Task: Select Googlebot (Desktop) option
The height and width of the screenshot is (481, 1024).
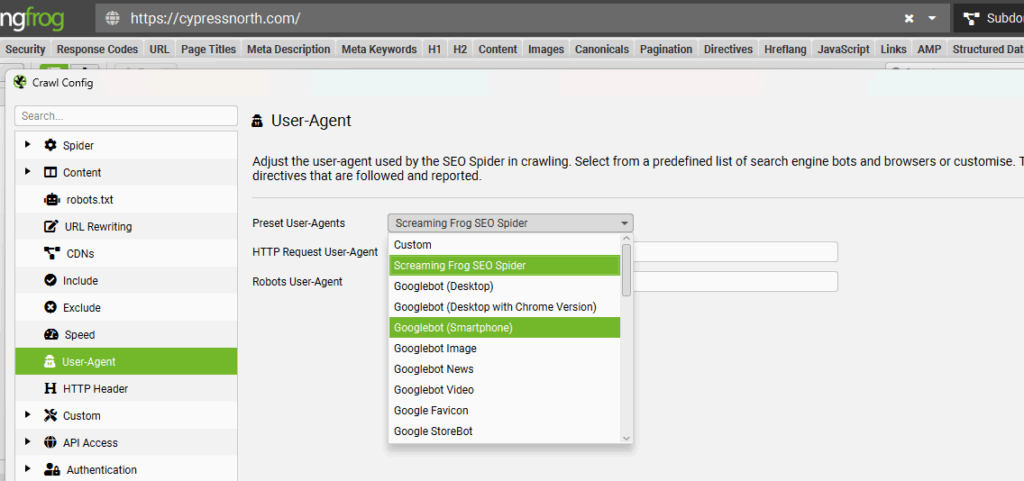Action: click(504, 286)
